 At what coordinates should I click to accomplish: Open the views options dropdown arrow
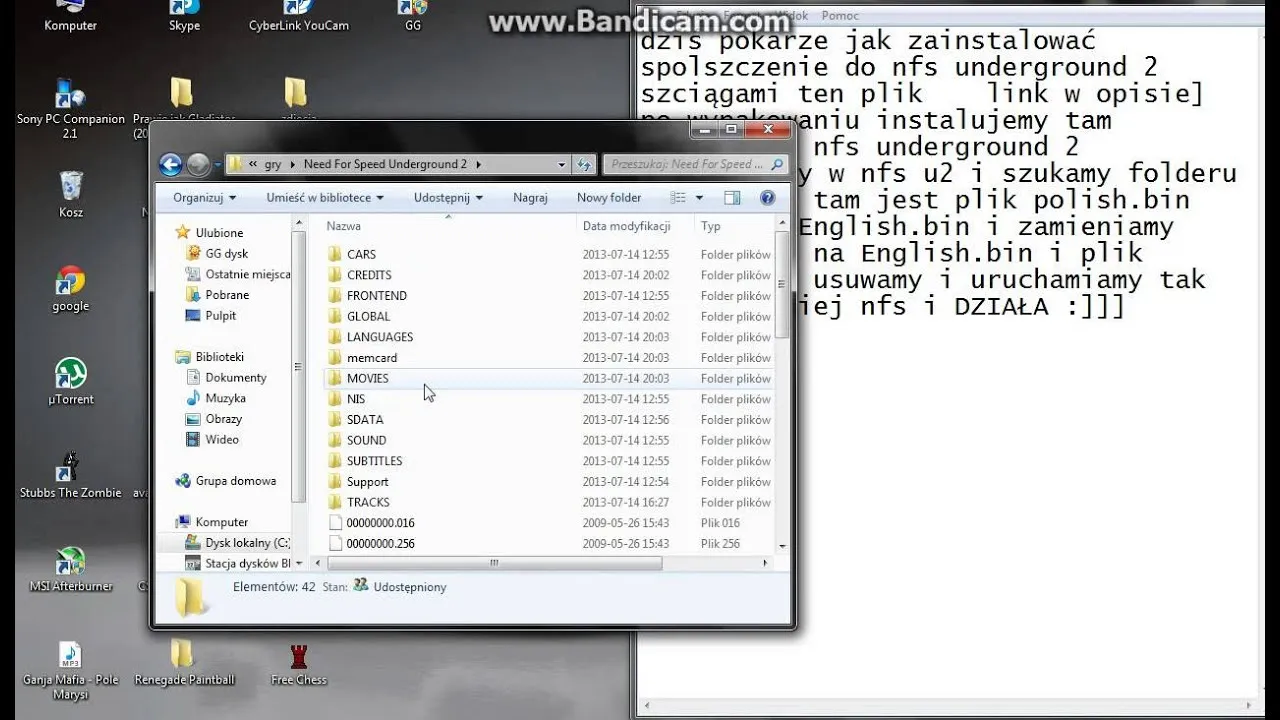click(699, 198)
